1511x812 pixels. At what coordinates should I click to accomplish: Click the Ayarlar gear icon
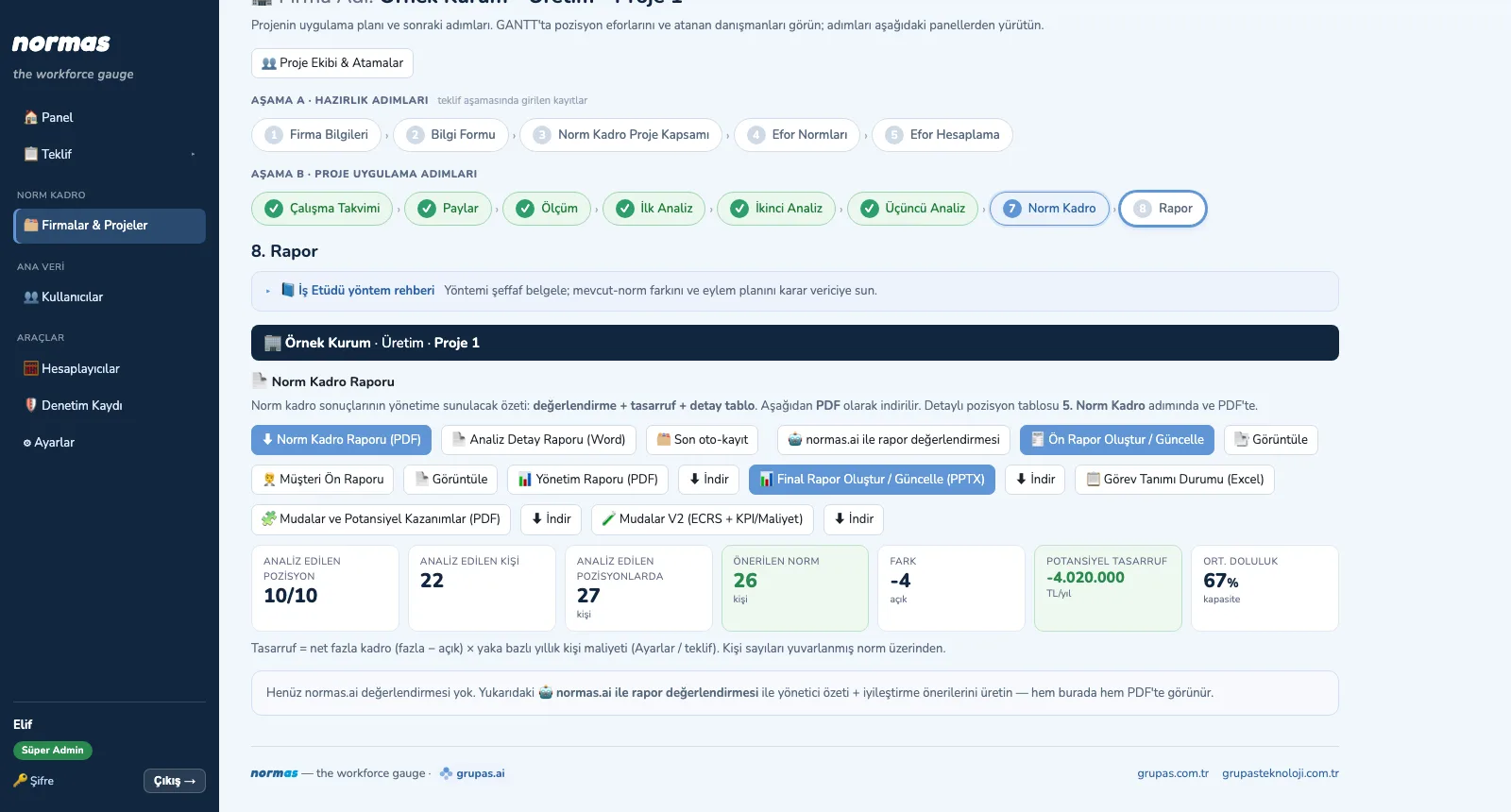(27, 443)
